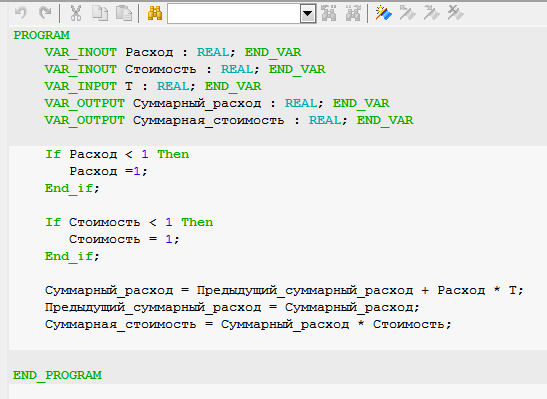Click Суммарный_расход in the VAR_OUTPUT declaration
Screen dimensions: 547x399
click(197, 104)
